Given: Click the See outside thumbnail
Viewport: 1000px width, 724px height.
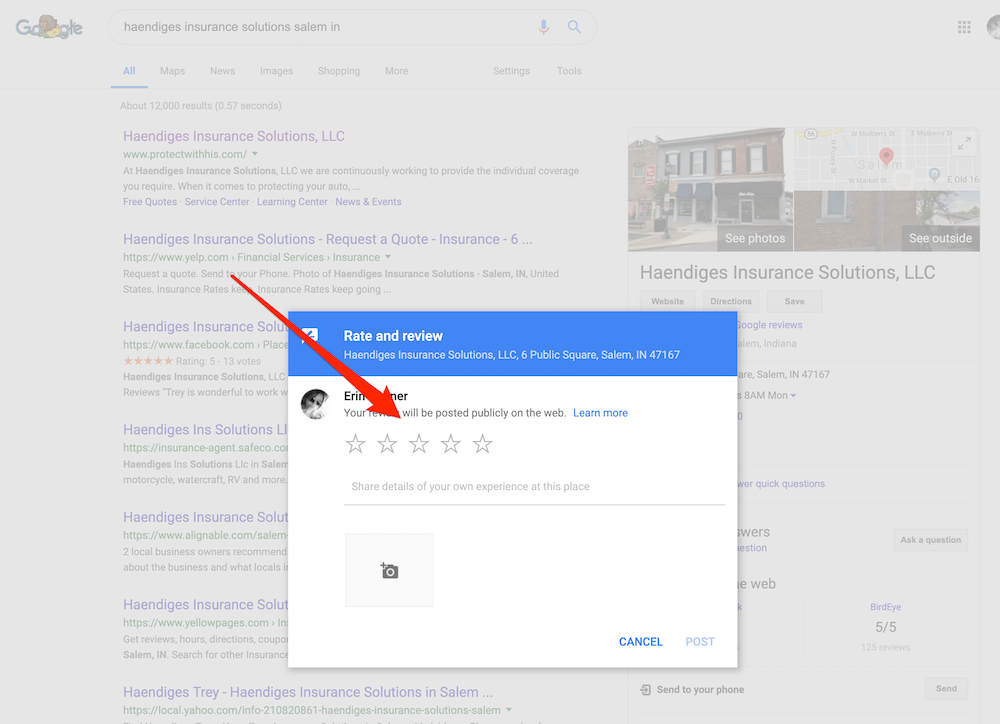Looking at the screenshot, I should click(887, 221).
